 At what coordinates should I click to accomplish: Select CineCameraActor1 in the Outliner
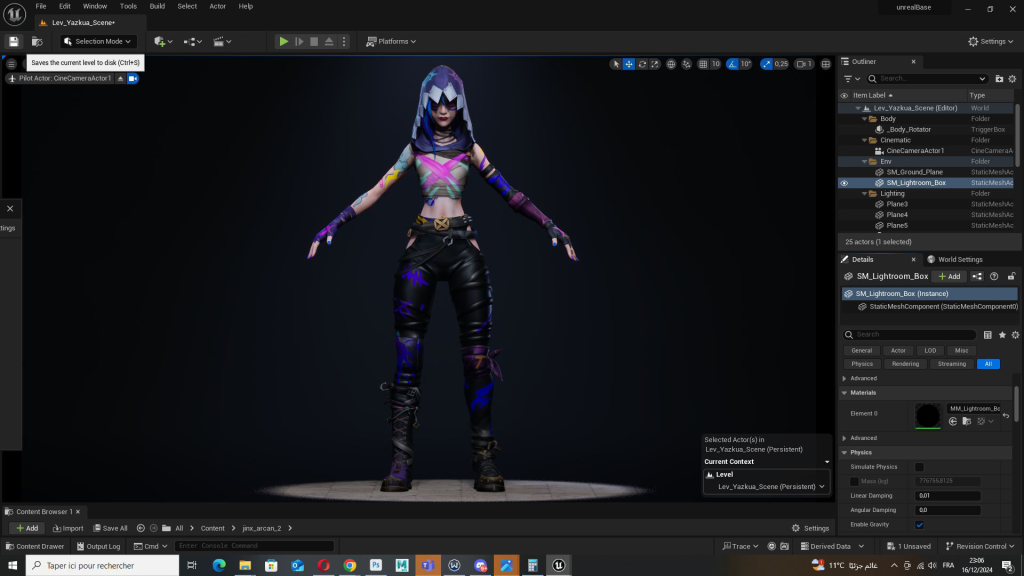pos(914,151)
